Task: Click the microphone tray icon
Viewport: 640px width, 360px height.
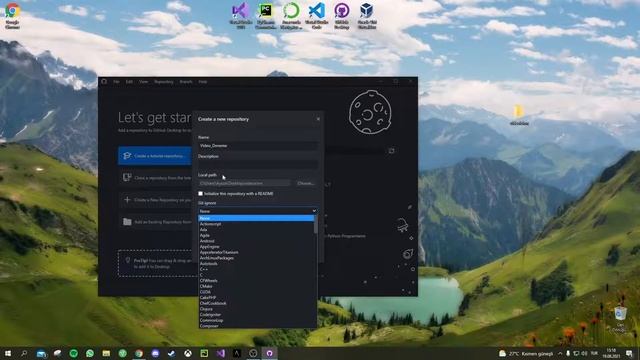Action: click(x=568, y=353)
